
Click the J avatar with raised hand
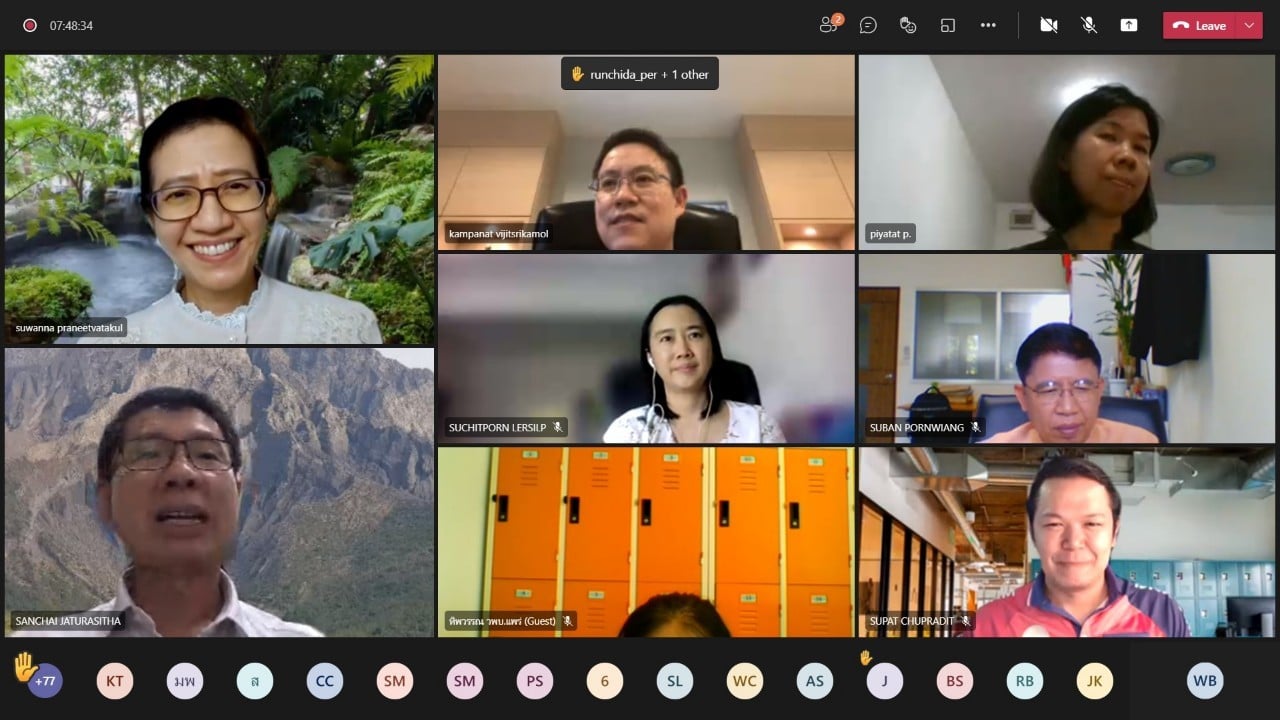[x=884, y=681]
